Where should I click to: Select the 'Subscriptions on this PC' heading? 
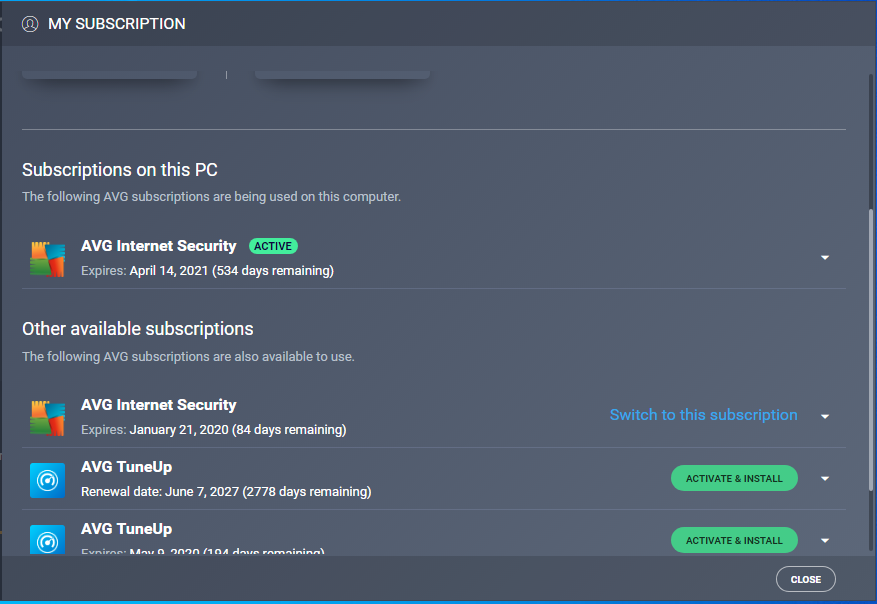pyautogui.click(x=120, y=169)
